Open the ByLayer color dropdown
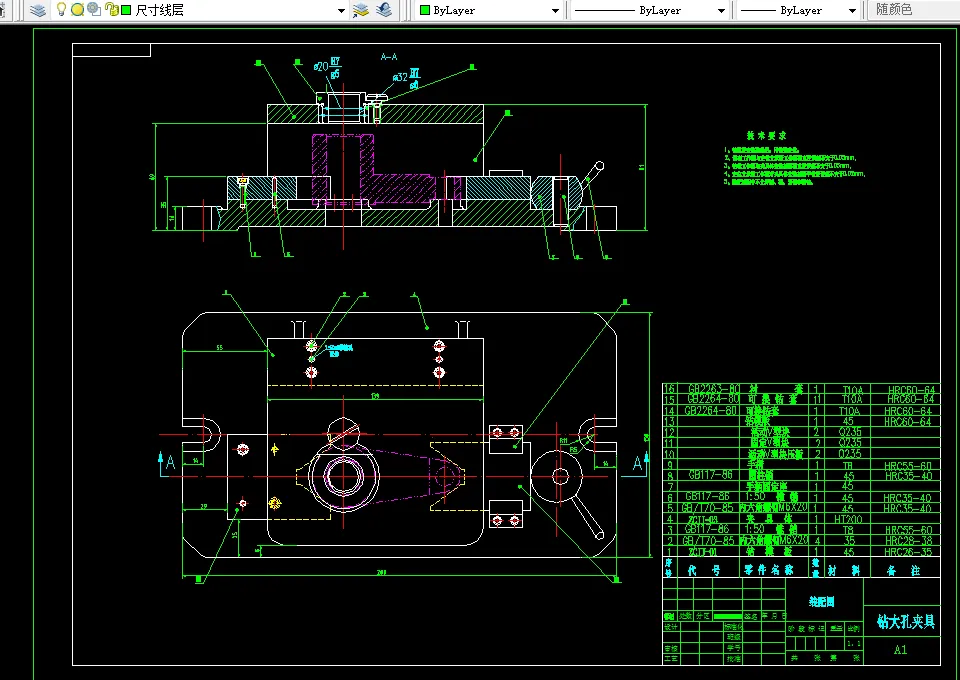 (555, 10)
